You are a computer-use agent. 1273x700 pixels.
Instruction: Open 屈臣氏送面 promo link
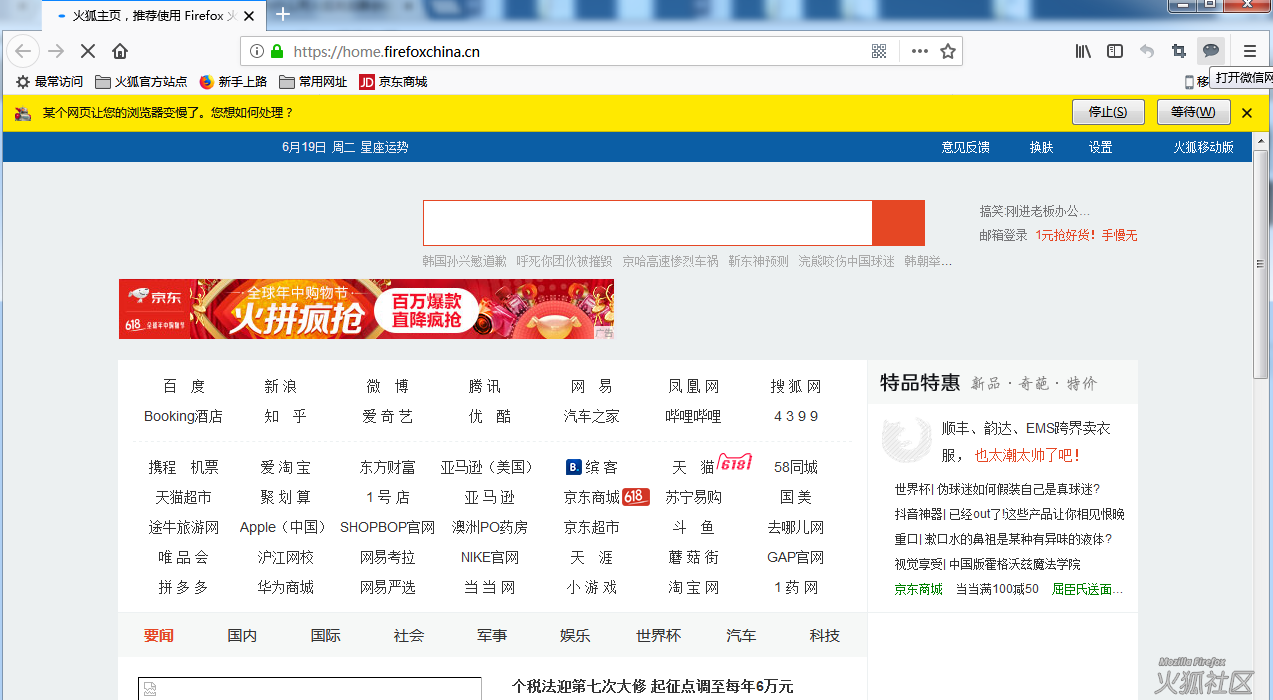tap(1087, 589)
